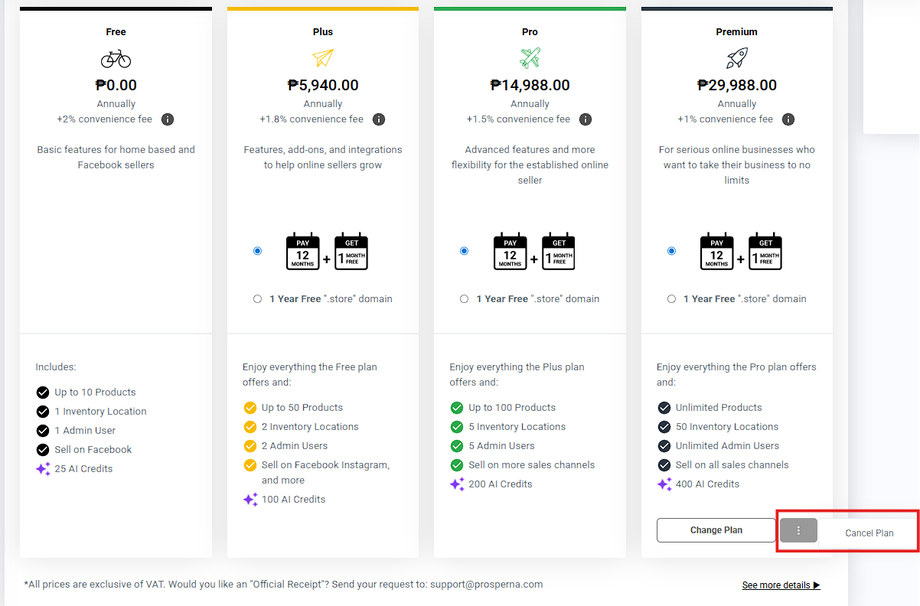Click the Free plan bicycle icon
The height and width of the screenshot is (606, 920).
(116, 58)
